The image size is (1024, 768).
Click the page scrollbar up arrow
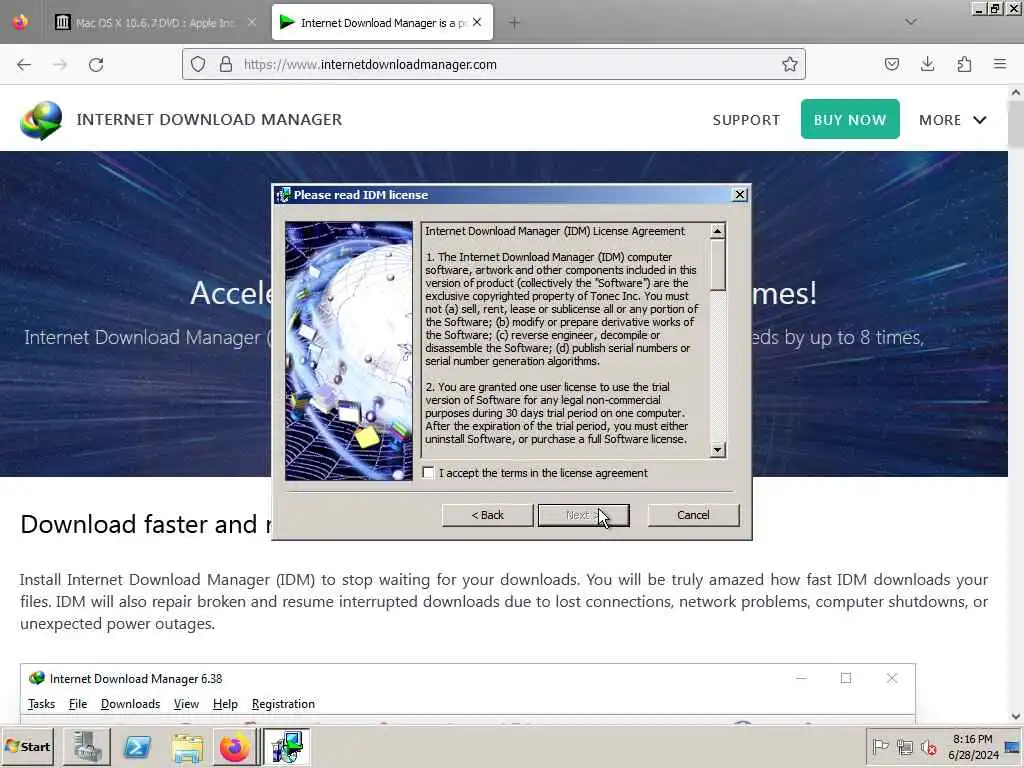[1016, 93]
